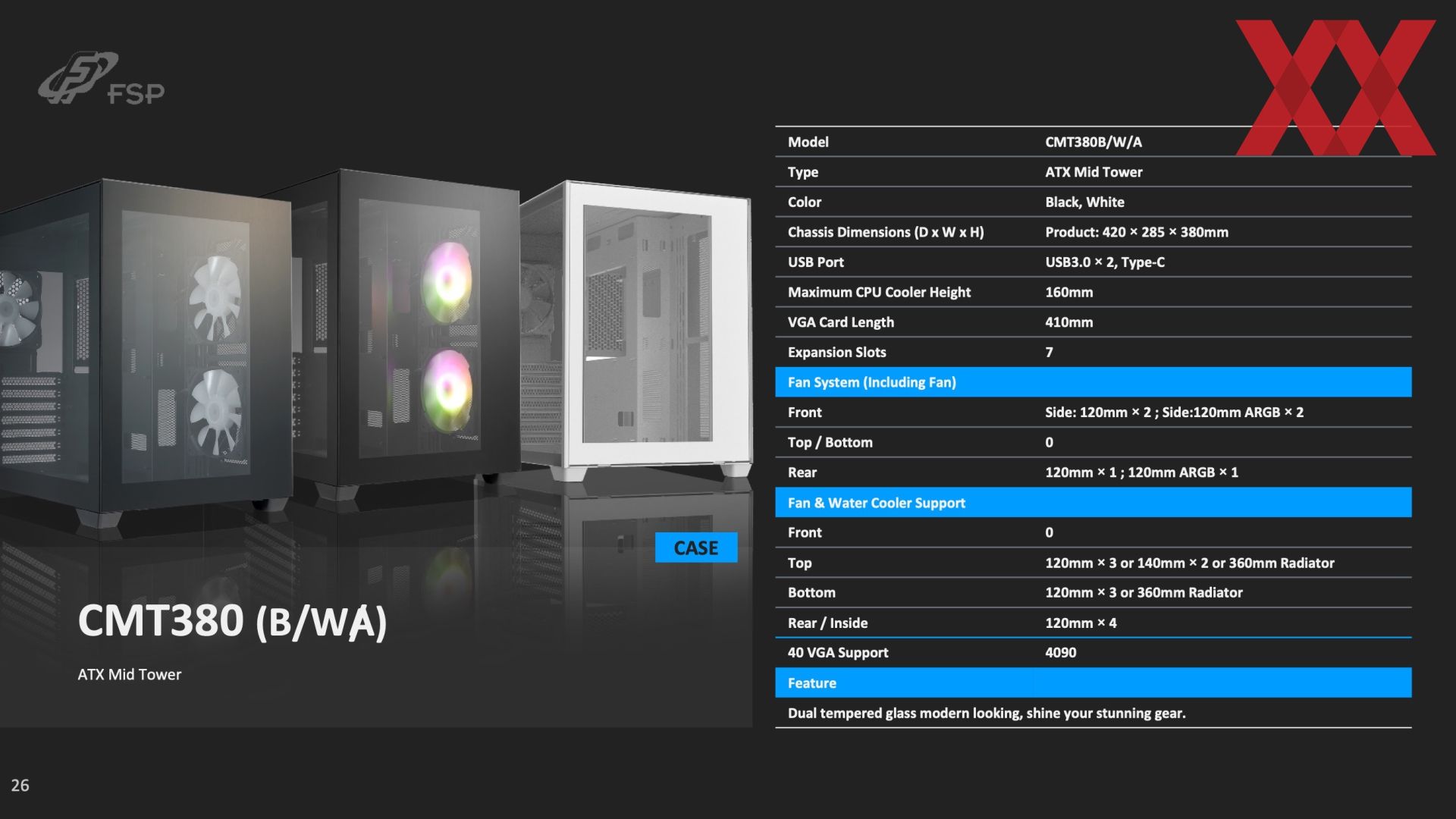Click the USB Port label
Image resolution: width=1456 pixels, height=819 pixels.
(x=816, y=262)
